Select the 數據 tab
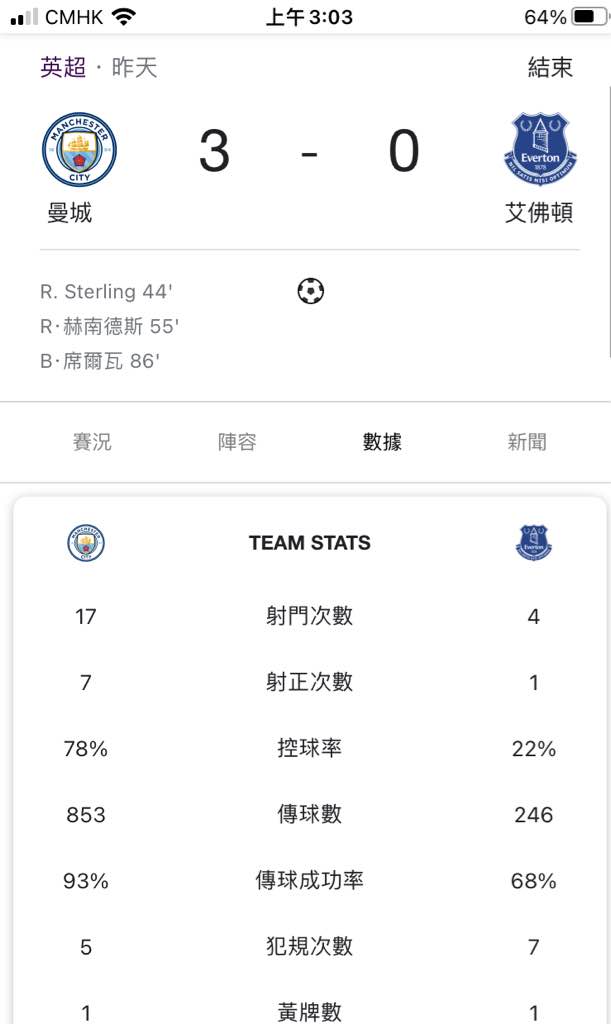This screenshot has height=1024, width=611. click(382, 442)
